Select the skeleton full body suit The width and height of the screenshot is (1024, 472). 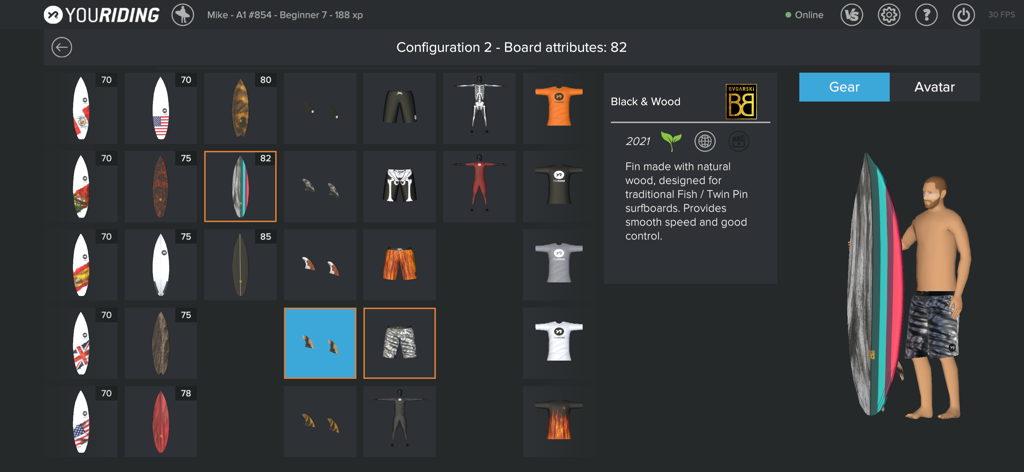(x=479, y=108)
